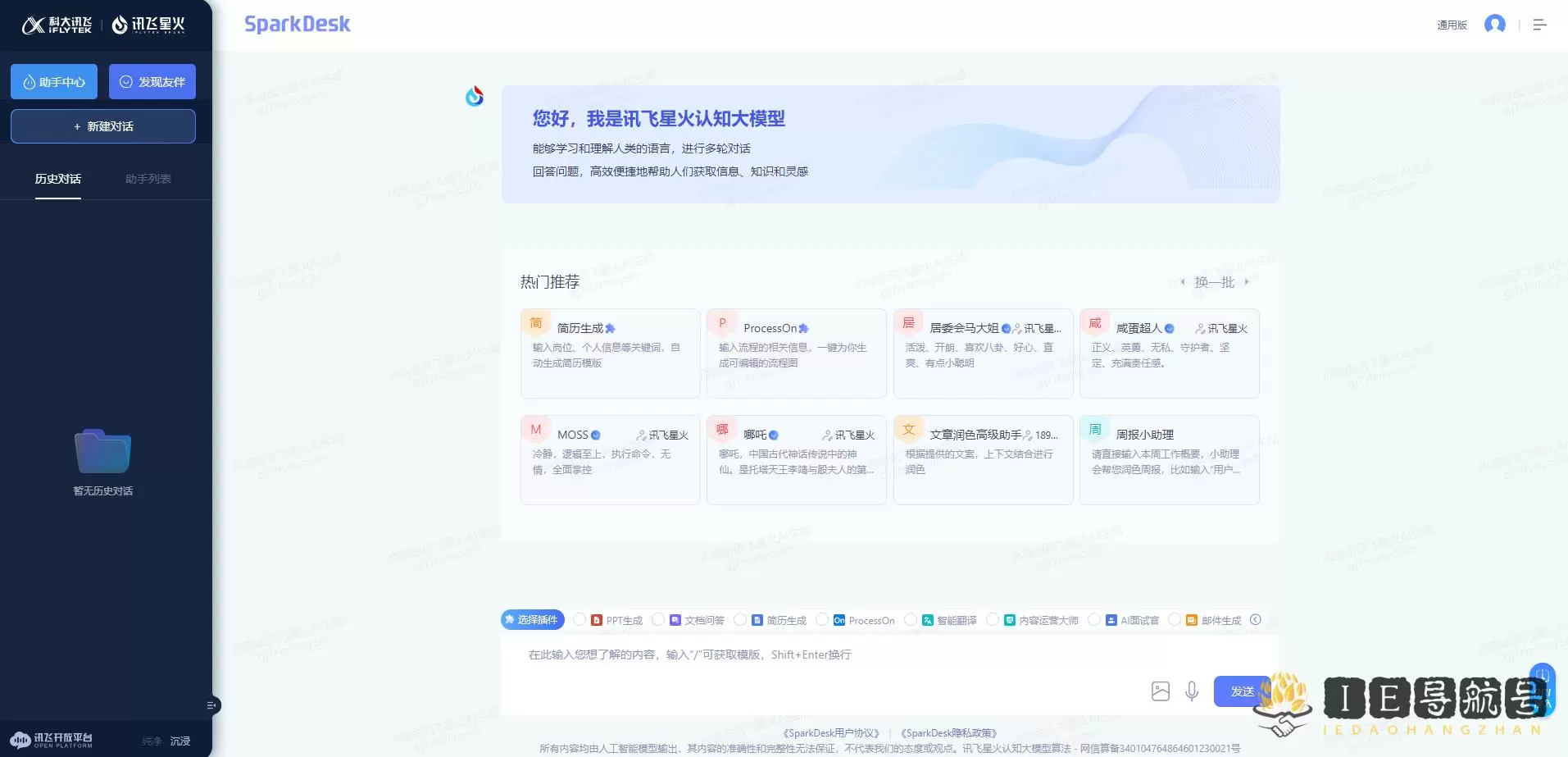
Task: Start a new chat with 新建对话
Action: tap(103, 126)
